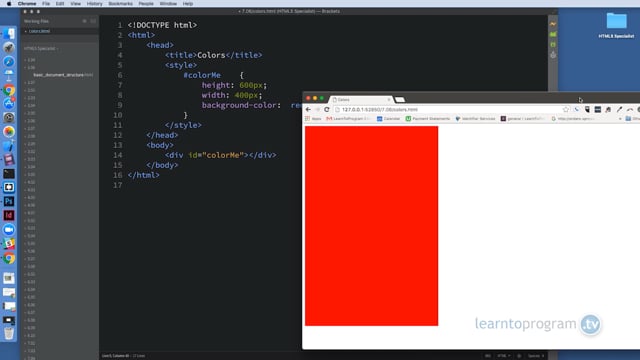Open basic_document_structure.html in file tree

(x=63, y=75)
